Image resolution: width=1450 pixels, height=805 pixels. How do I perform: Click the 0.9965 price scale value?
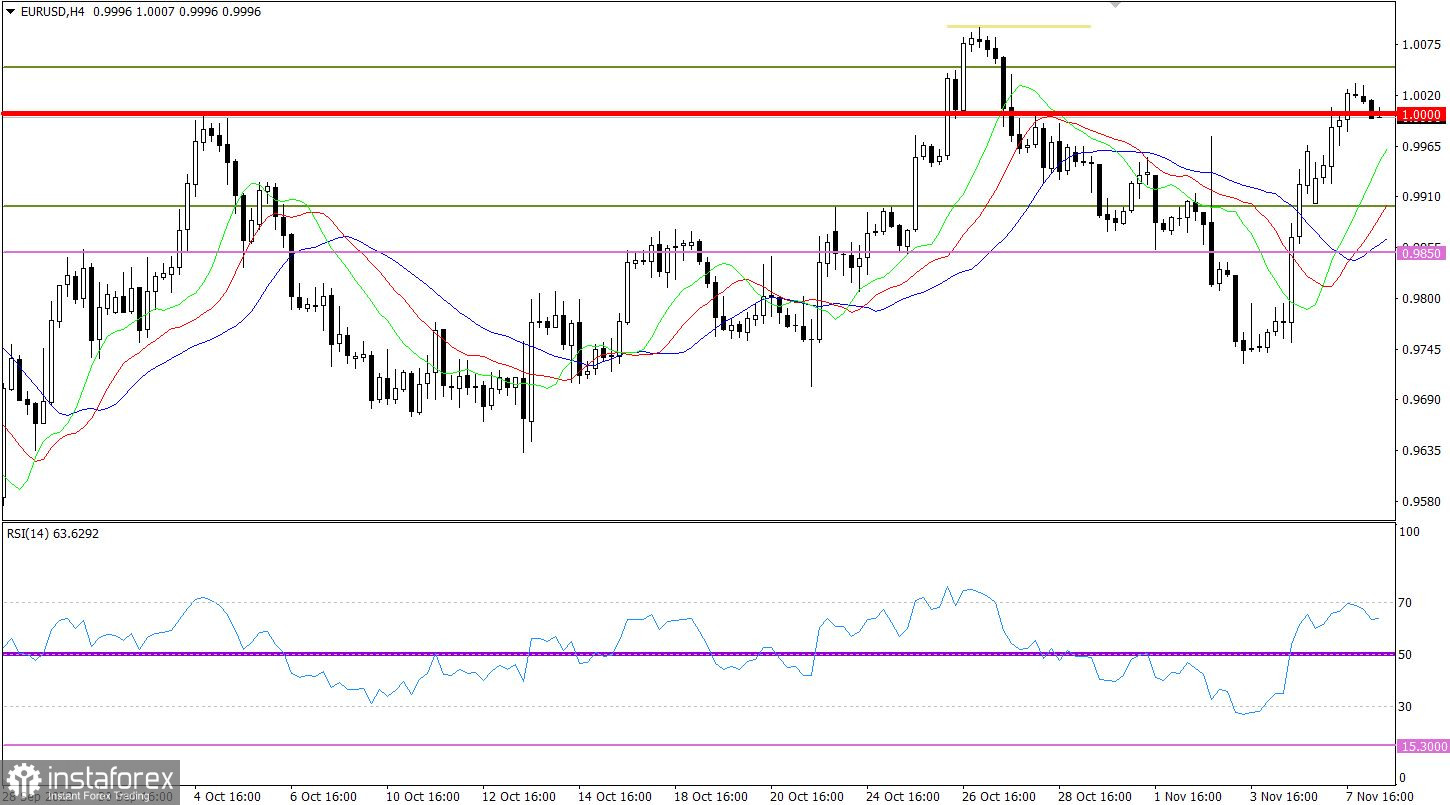click(x=1422, y=146)
